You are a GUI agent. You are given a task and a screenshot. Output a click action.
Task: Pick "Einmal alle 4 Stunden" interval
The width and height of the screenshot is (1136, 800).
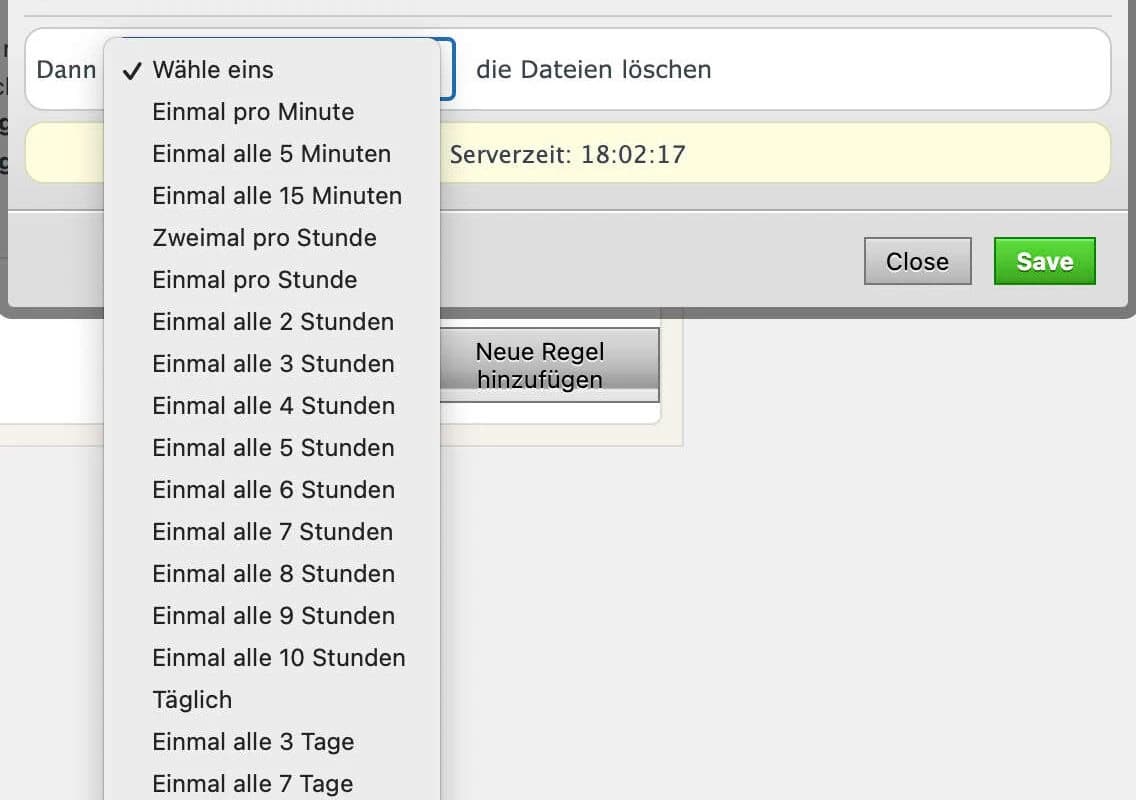tap(272, 406)
